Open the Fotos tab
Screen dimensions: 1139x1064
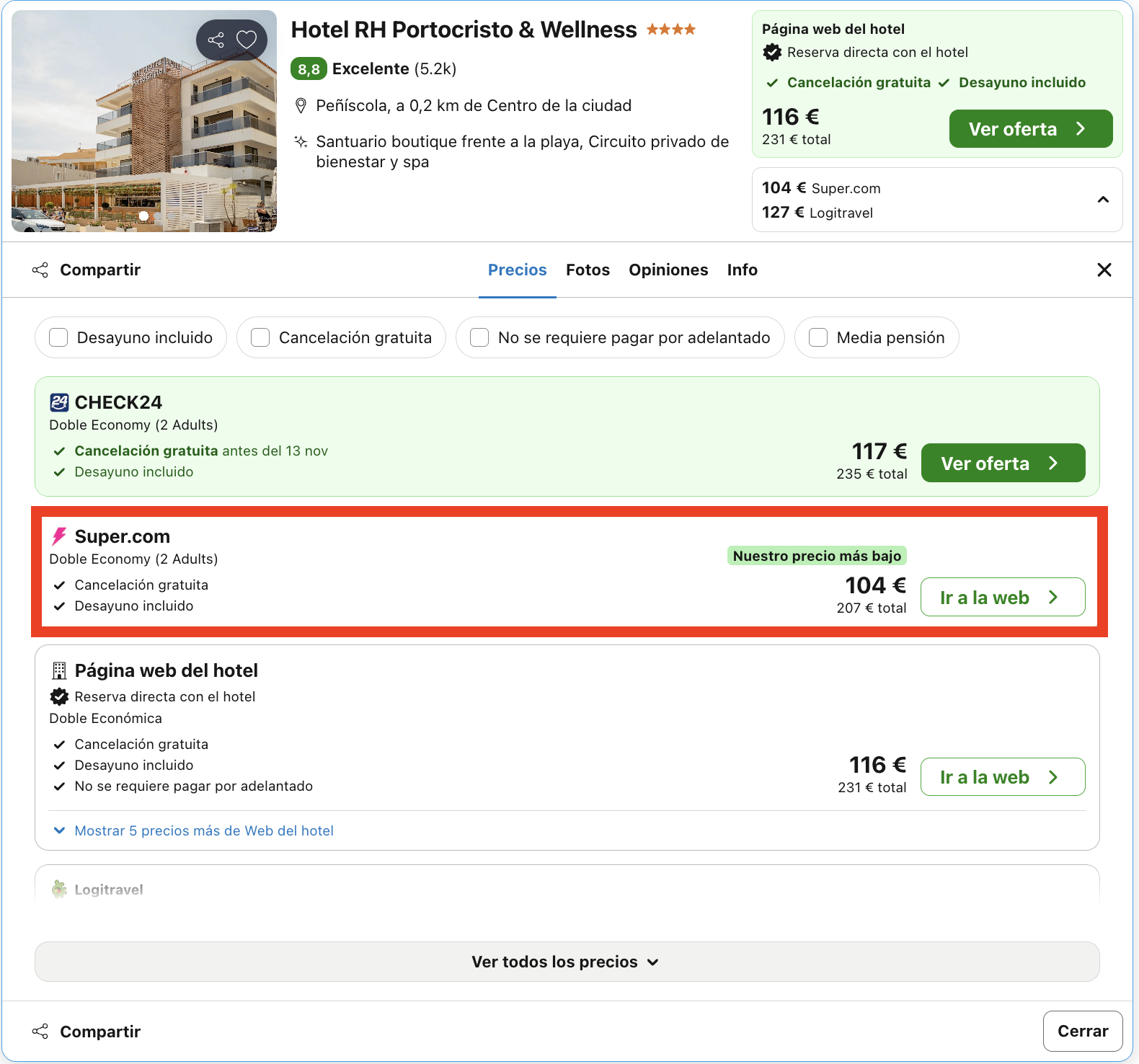pyautogui.click(x=588, y=270)
